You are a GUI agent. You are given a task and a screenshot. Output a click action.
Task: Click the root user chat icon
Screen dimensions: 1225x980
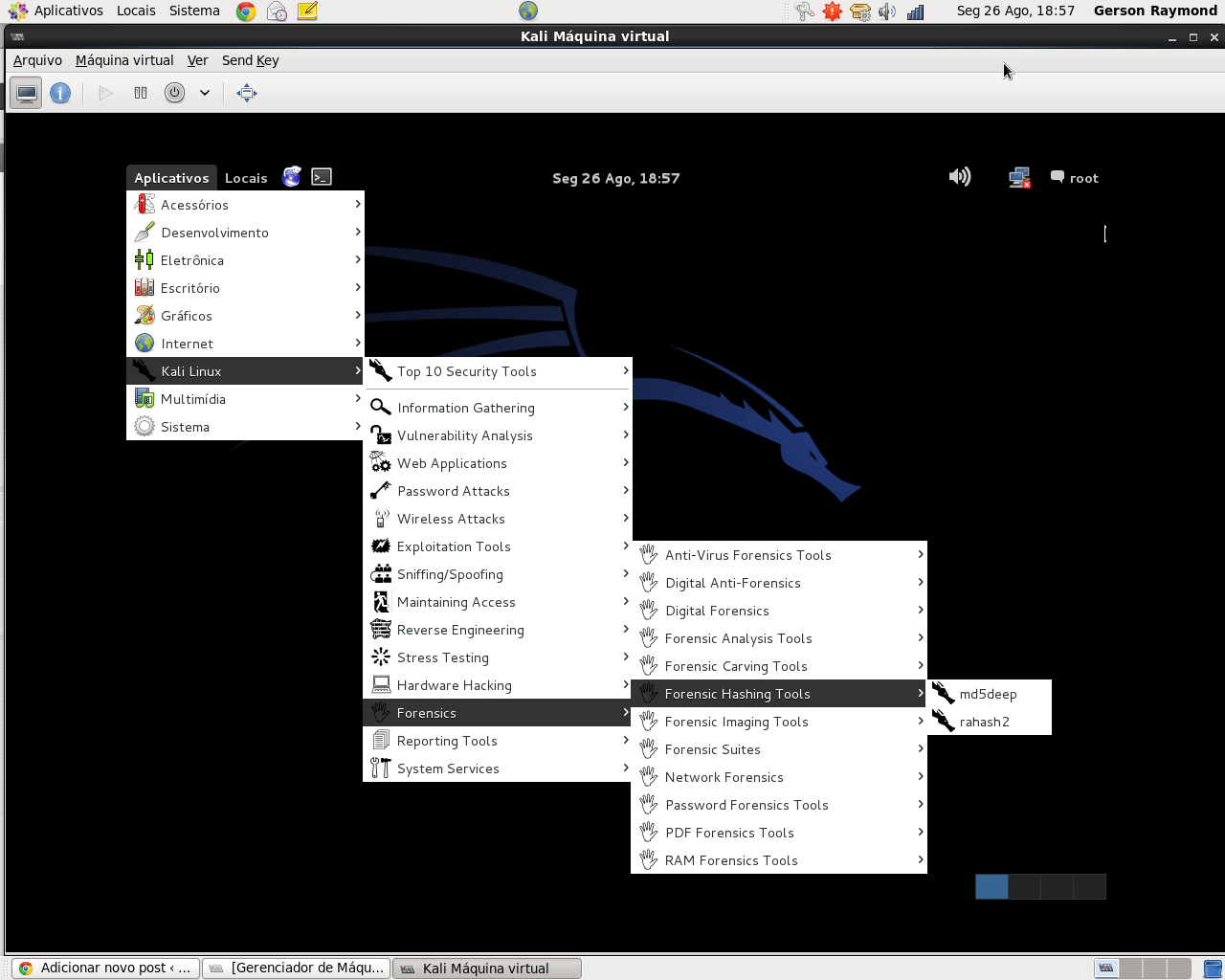(1058, 177)
